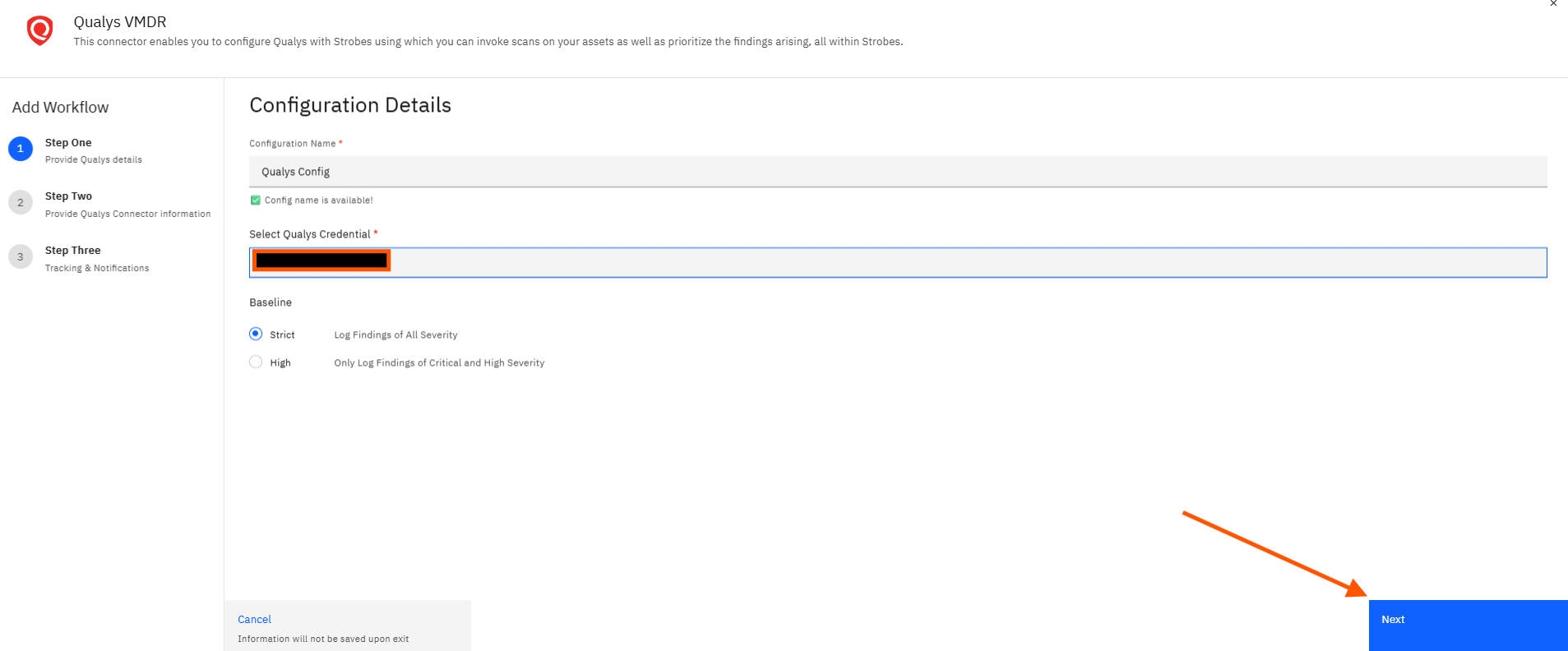Close the Qualys VMDR dialog
This screenshot has width=1568, height=651.
pos(1553,4)
